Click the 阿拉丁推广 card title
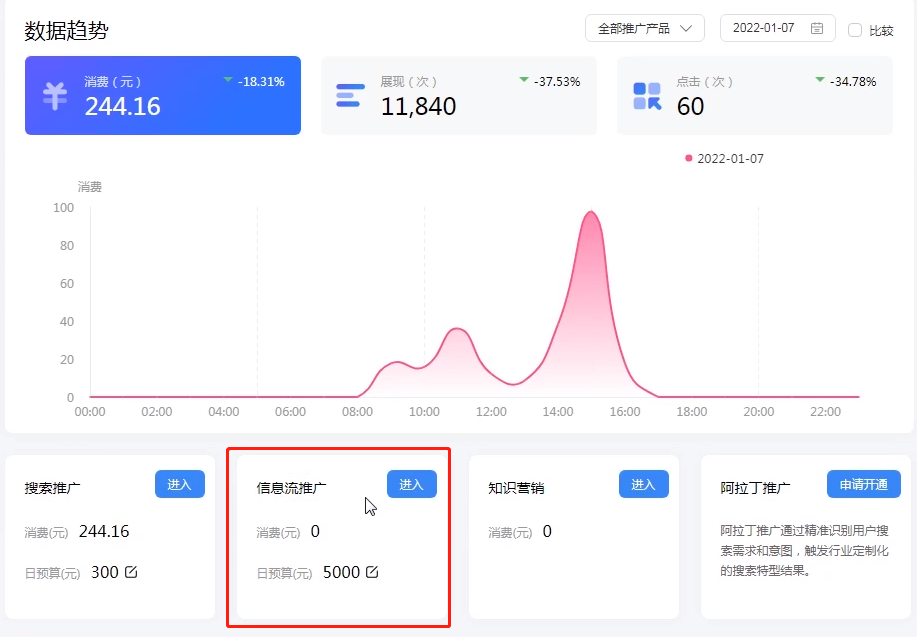The height and width of the screenshot is (637, 917). click(755, 488)
